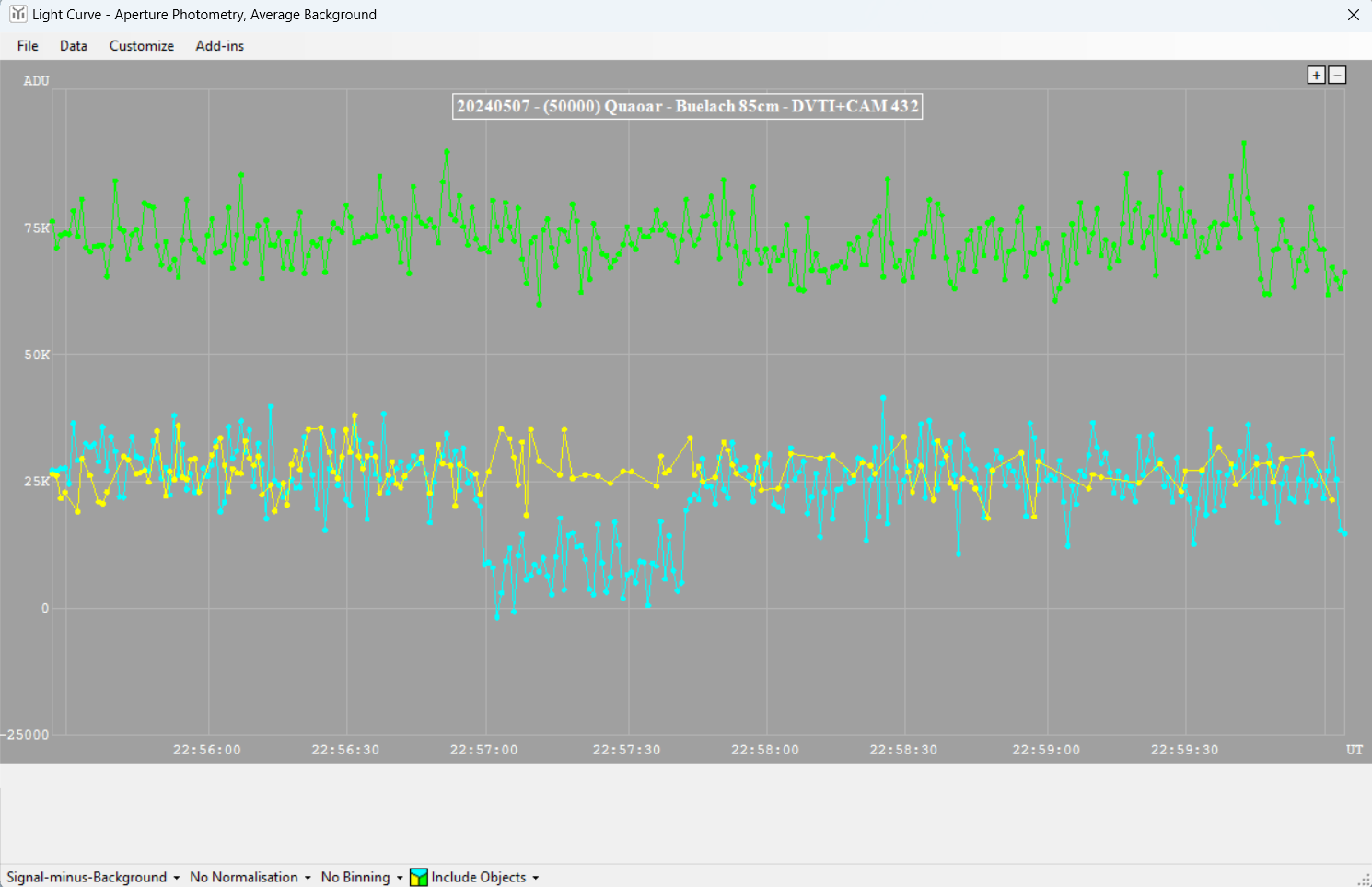Click the Light Curve window title icon

(17, 14)
